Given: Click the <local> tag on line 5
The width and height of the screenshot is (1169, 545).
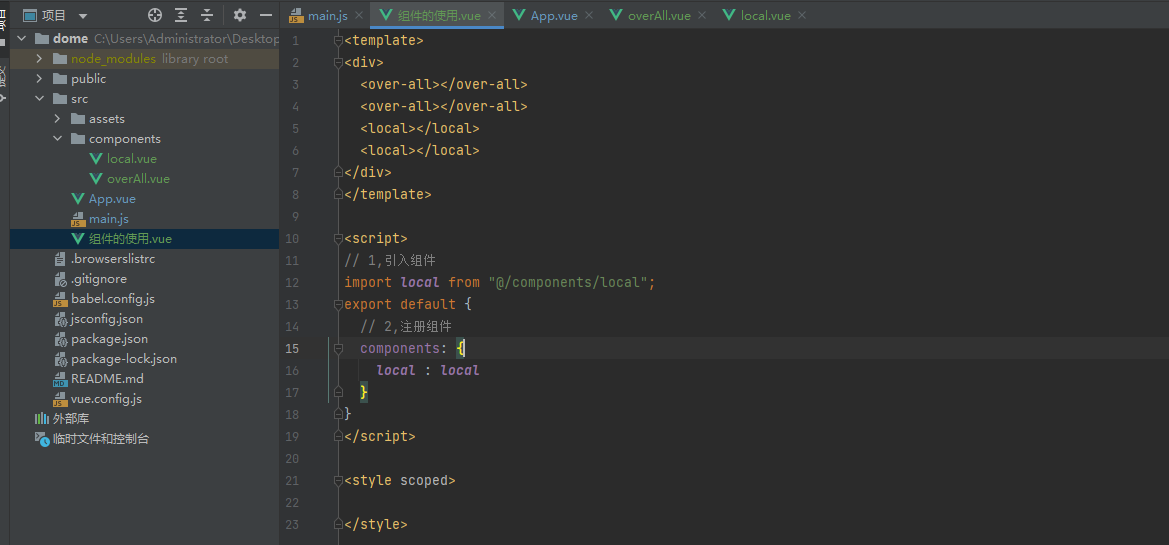Looking at the screenshot, I should coord(388,128).
